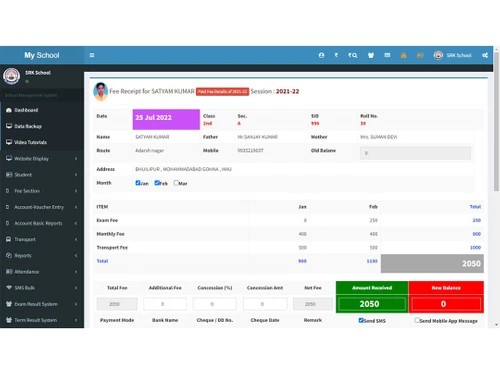Expand Account Basic Reports submenu arrow
The height and width of the screenshot is (375, 500).
point(76,223)
